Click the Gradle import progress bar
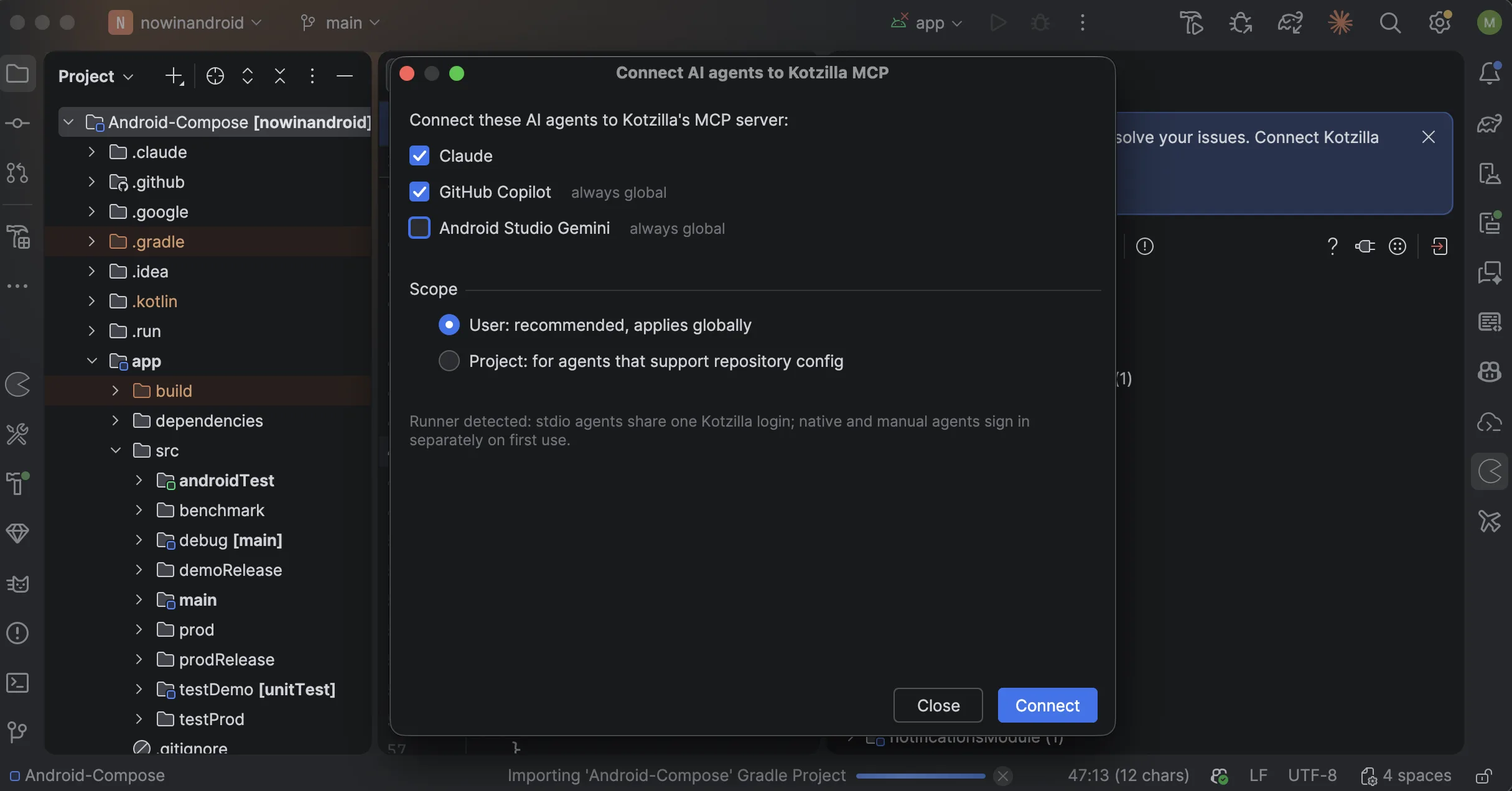 tap(921, 775)
